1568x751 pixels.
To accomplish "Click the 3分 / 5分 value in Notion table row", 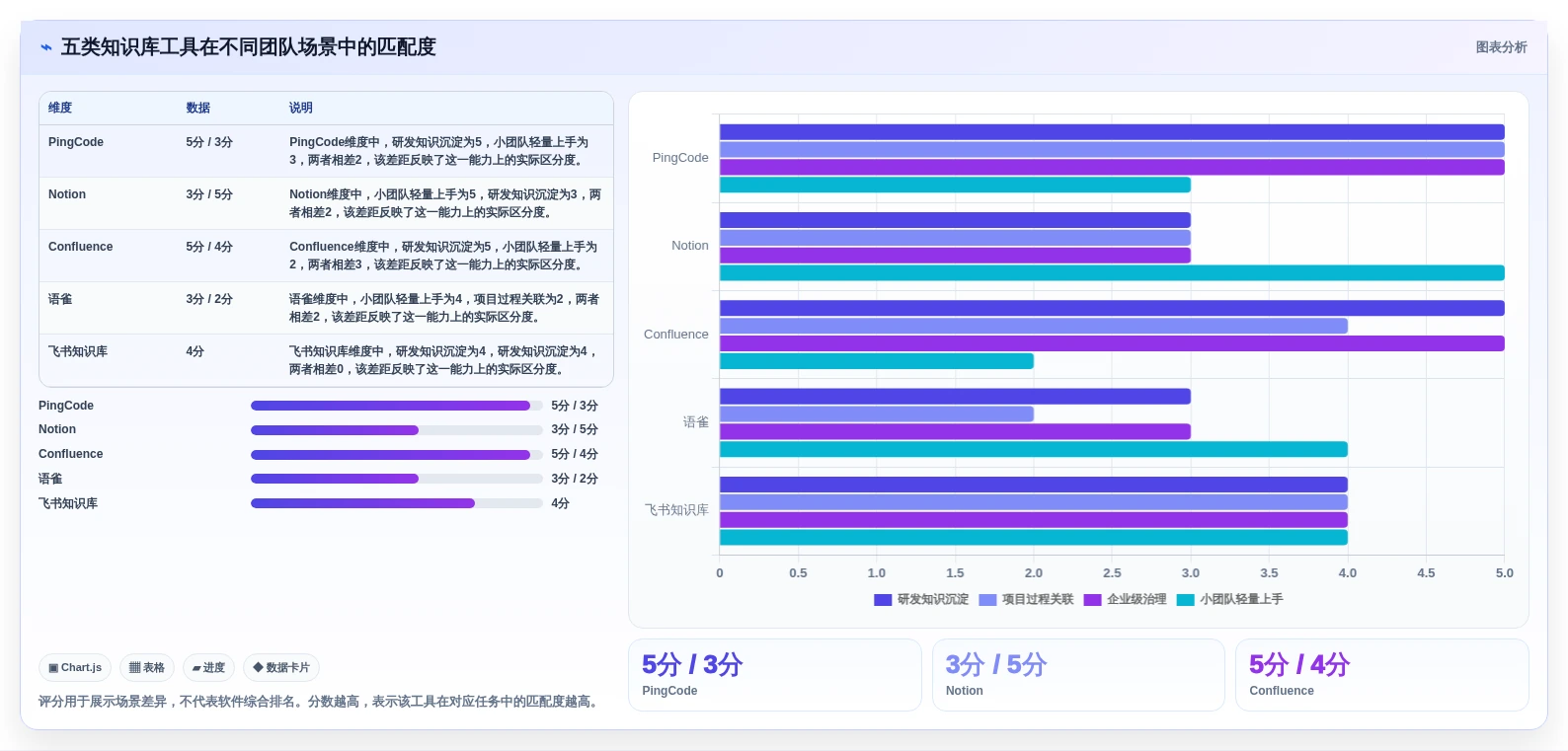I will click(x=209, y=194).
